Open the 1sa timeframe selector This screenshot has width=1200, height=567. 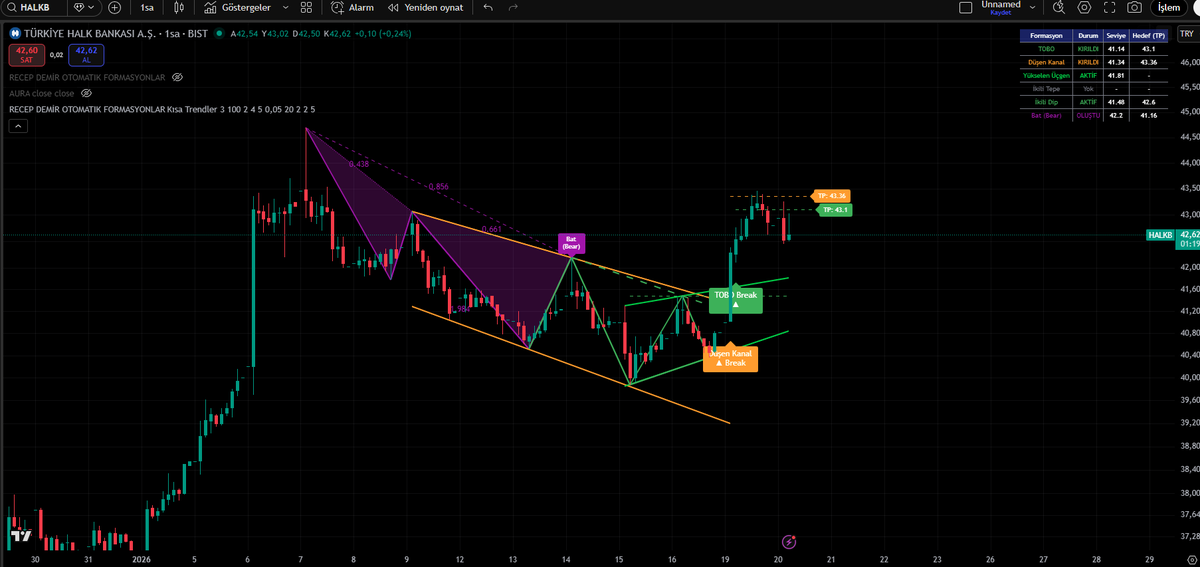pos(147,7)
